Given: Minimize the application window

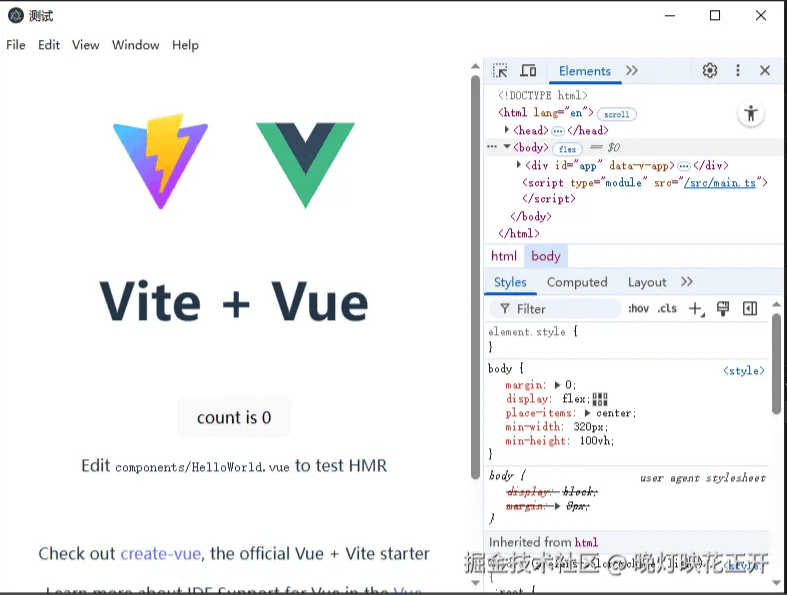Looking at the screenshot, I should pyautogui.click(x=670, y=16).
